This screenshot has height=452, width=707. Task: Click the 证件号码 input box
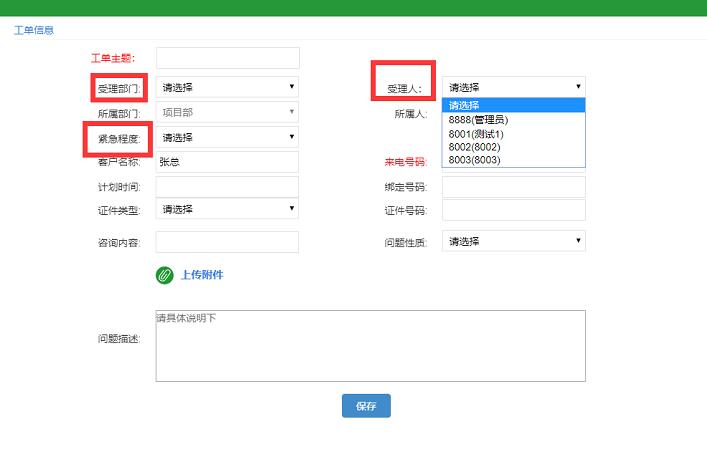click(513, 210)
